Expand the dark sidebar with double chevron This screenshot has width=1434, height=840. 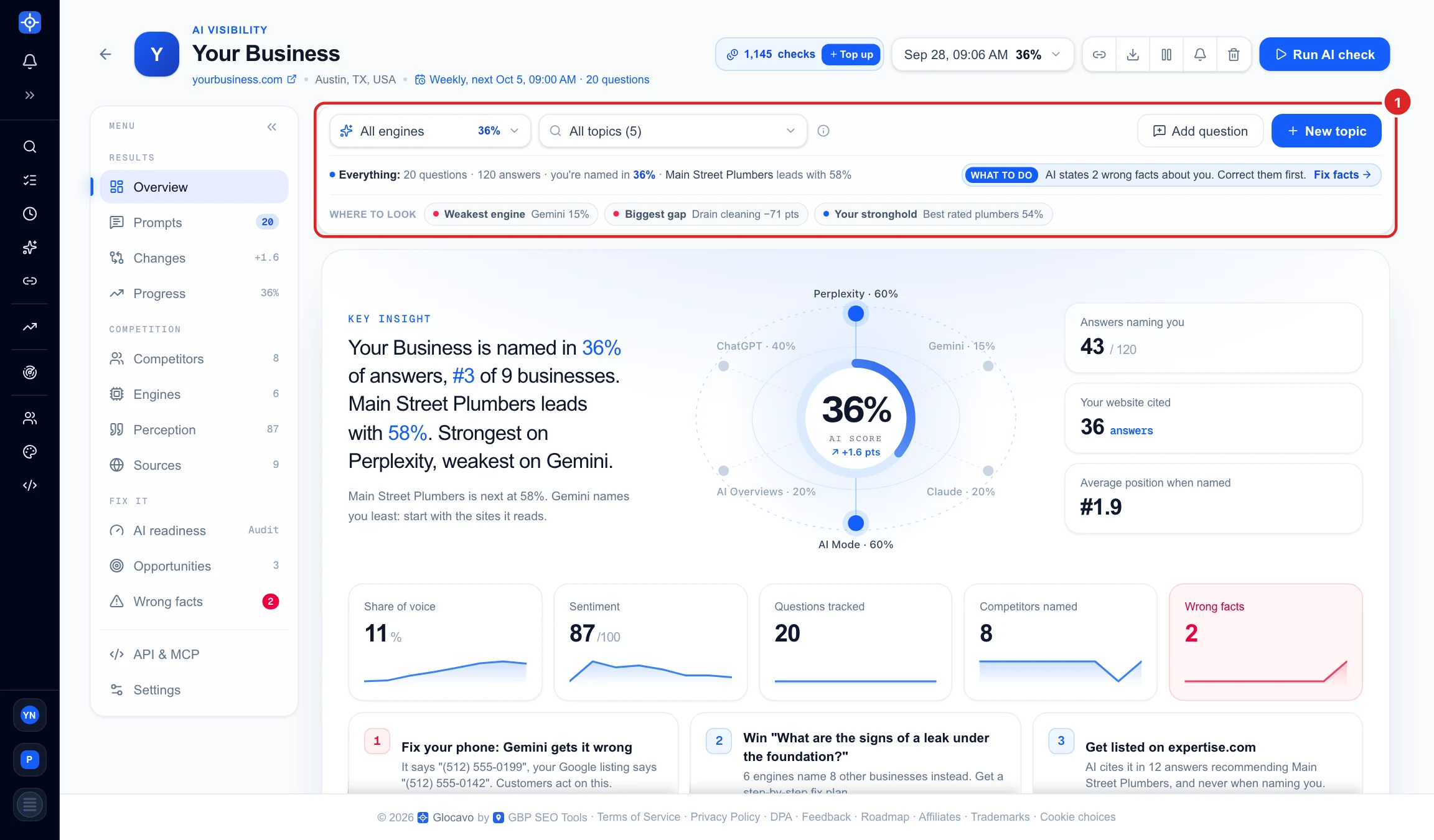coord(29,95)
